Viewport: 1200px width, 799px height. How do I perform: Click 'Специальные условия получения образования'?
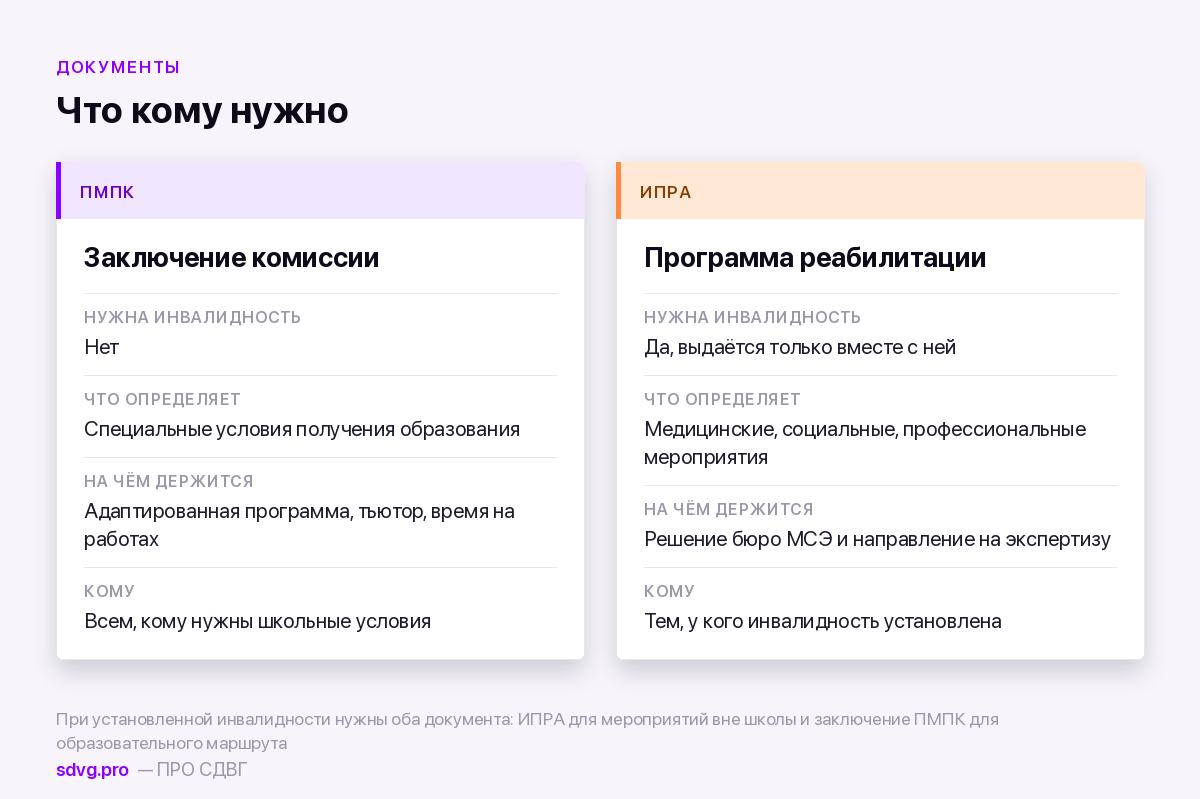click(302, 429)
